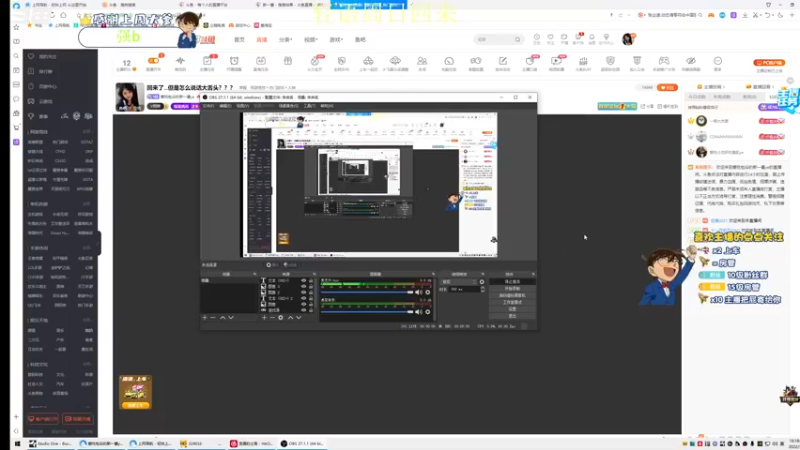Open source properties via the Sources gear icon
The width and height of the screenshot is (800, 450).
point(281,317)
